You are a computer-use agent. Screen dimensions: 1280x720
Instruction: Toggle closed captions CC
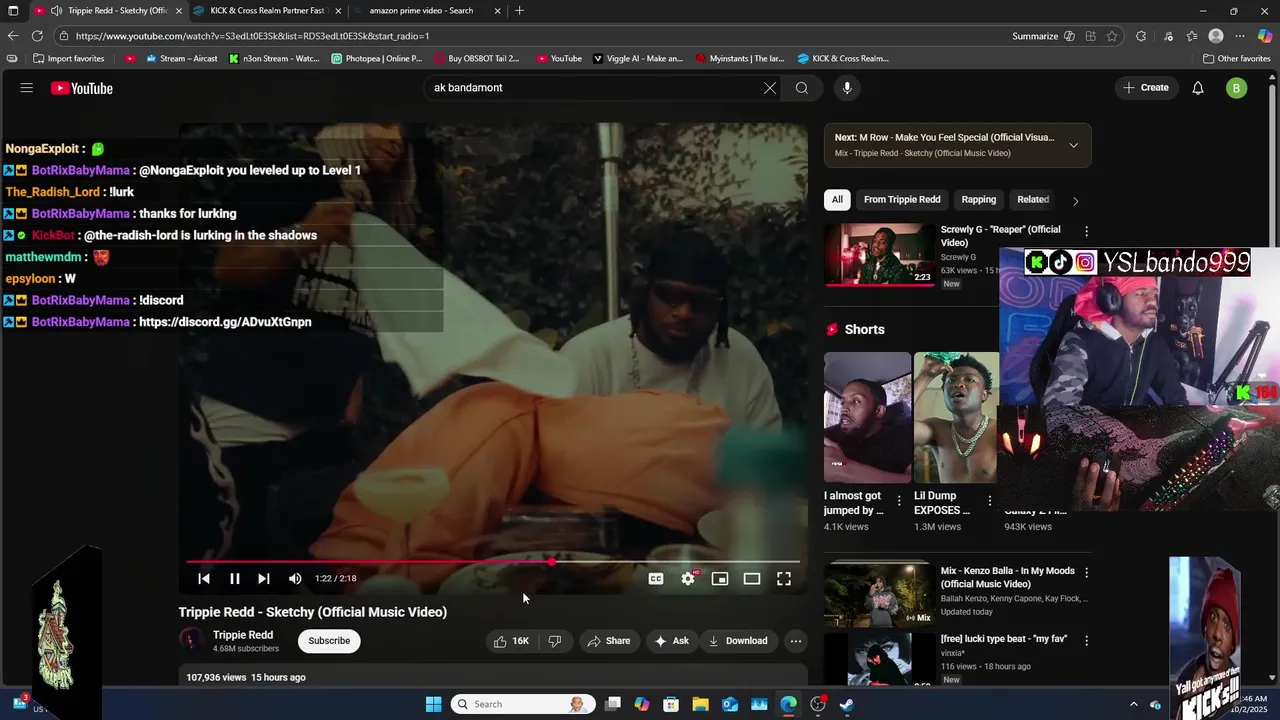[656, 578]
